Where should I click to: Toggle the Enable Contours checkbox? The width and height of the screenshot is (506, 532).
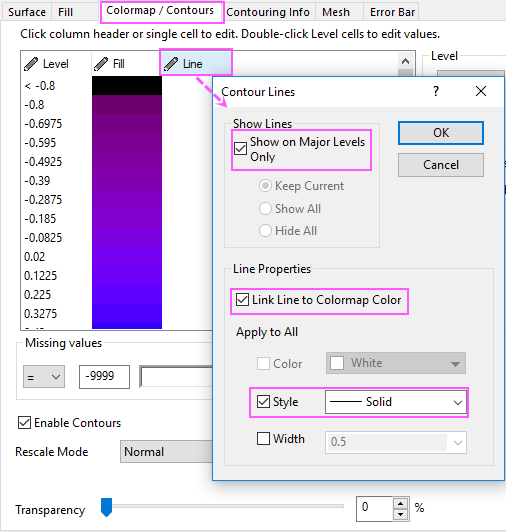24,423
